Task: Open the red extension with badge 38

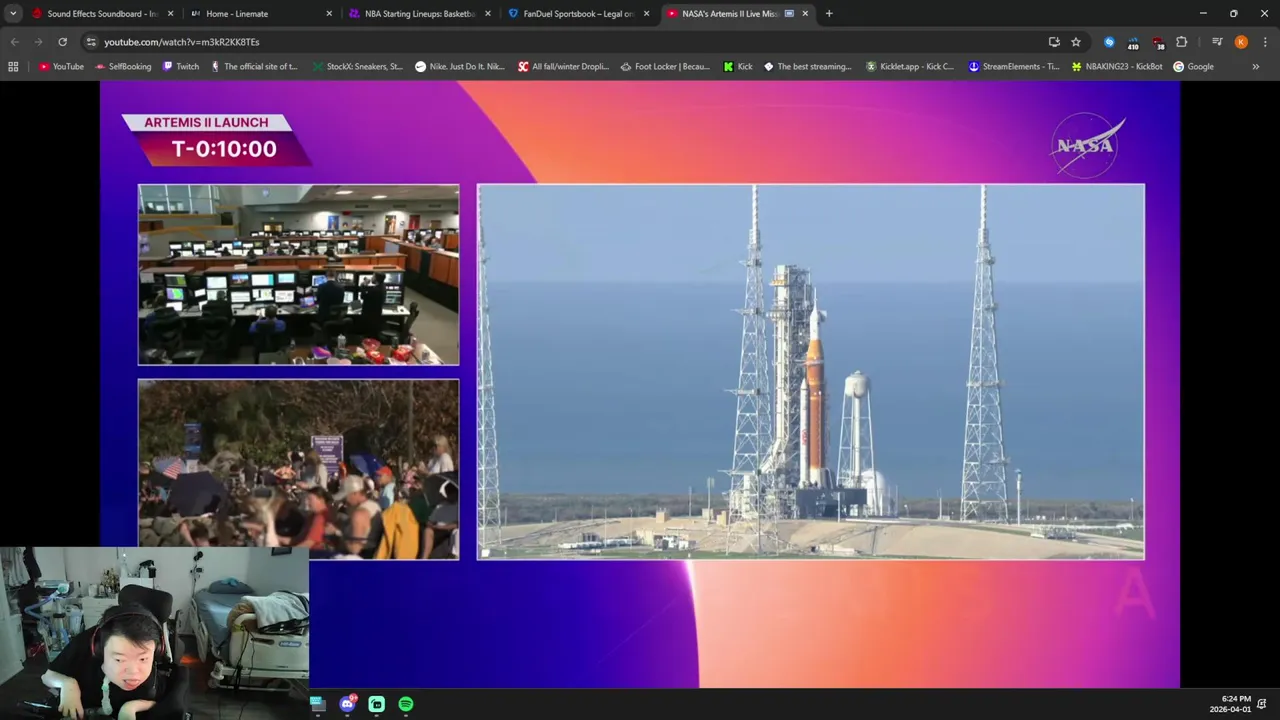Action: point(1158,42)
